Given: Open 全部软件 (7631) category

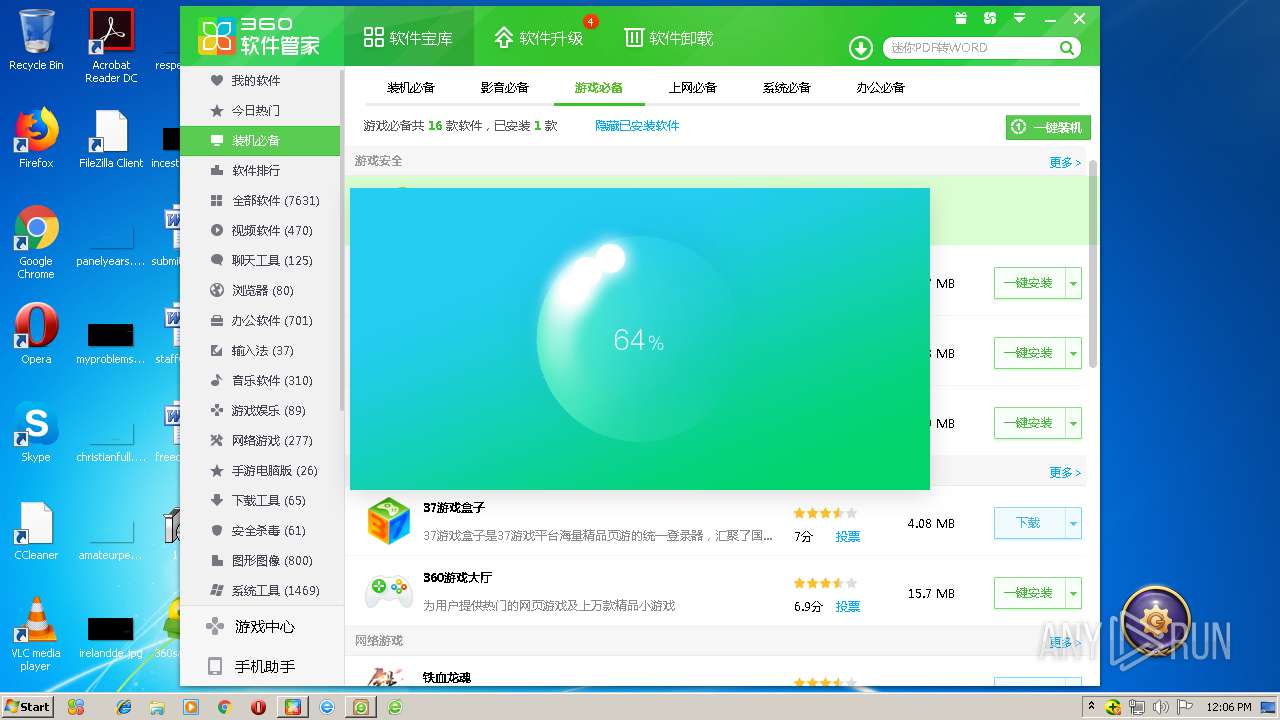Looking at the screenshot, I should point(260,200).
